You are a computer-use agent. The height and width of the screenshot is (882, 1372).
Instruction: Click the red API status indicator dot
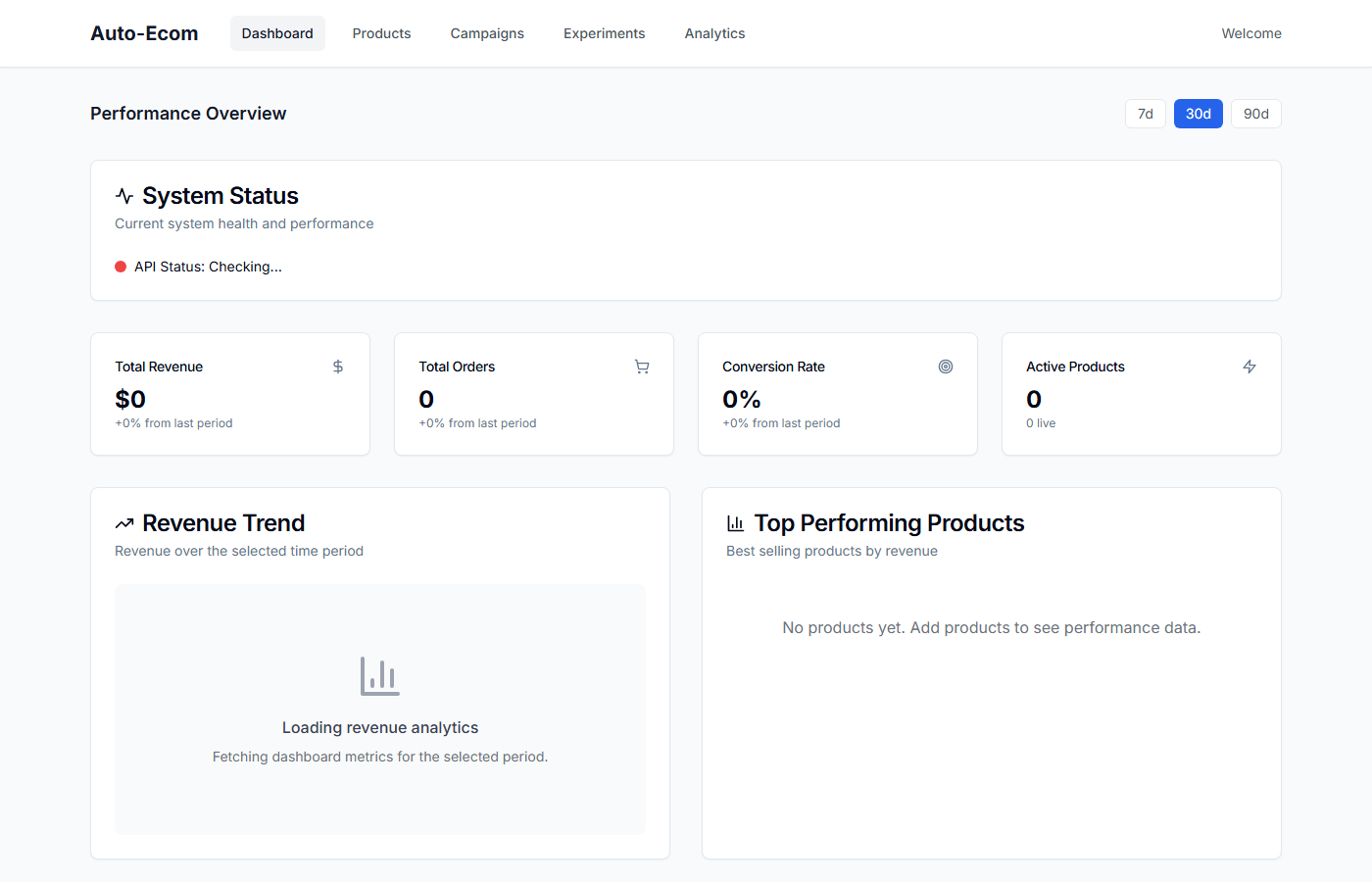tap(121, 266)
